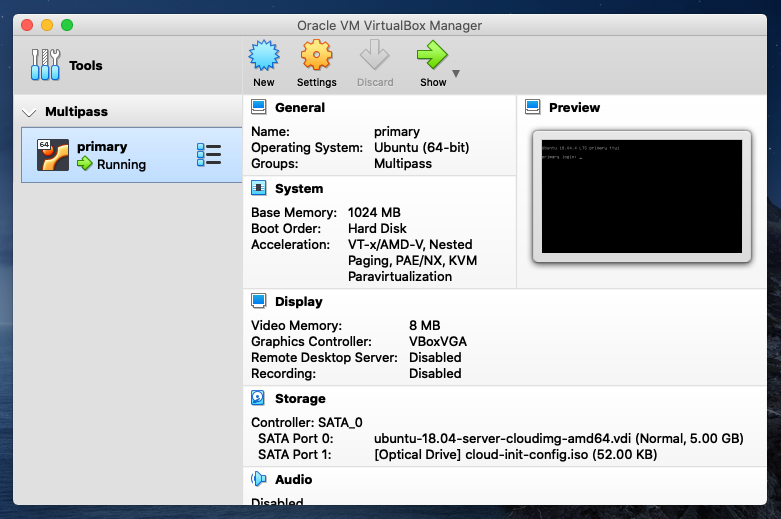Collapse the Multipass group chevron

[x=29, y=112]
